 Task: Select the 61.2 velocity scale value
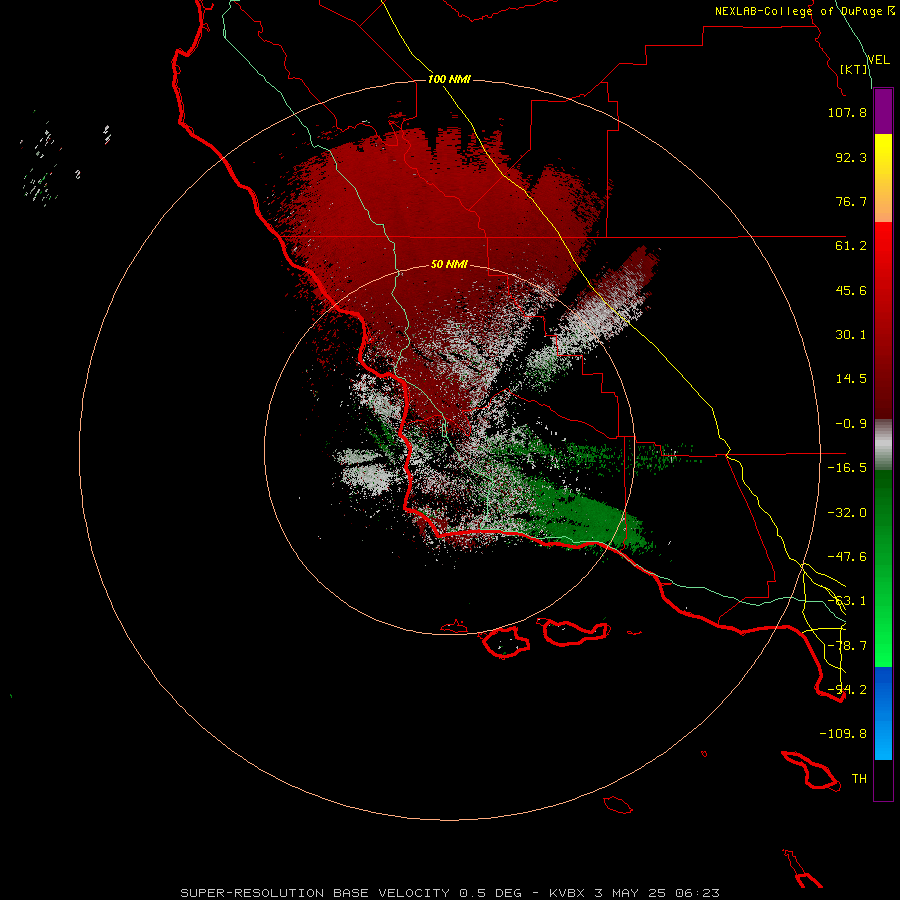851,246
